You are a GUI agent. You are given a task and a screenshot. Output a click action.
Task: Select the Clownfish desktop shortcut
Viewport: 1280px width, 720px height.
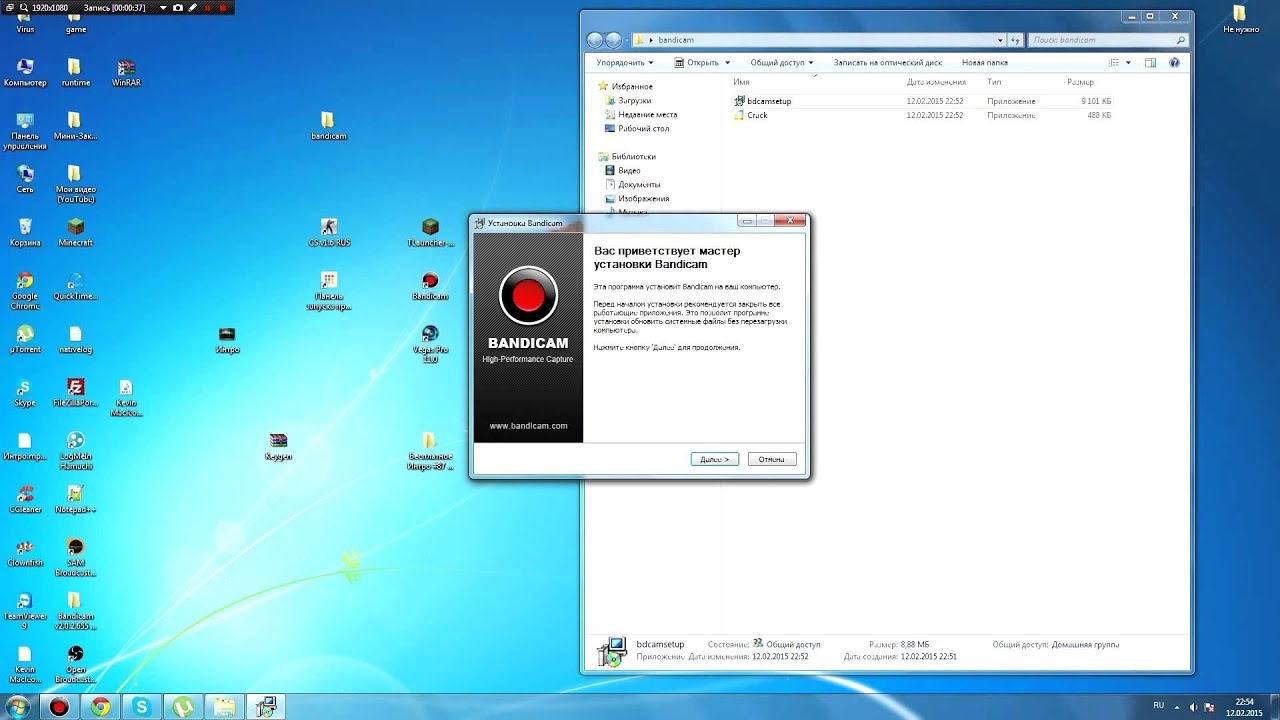tap(25, 553)
